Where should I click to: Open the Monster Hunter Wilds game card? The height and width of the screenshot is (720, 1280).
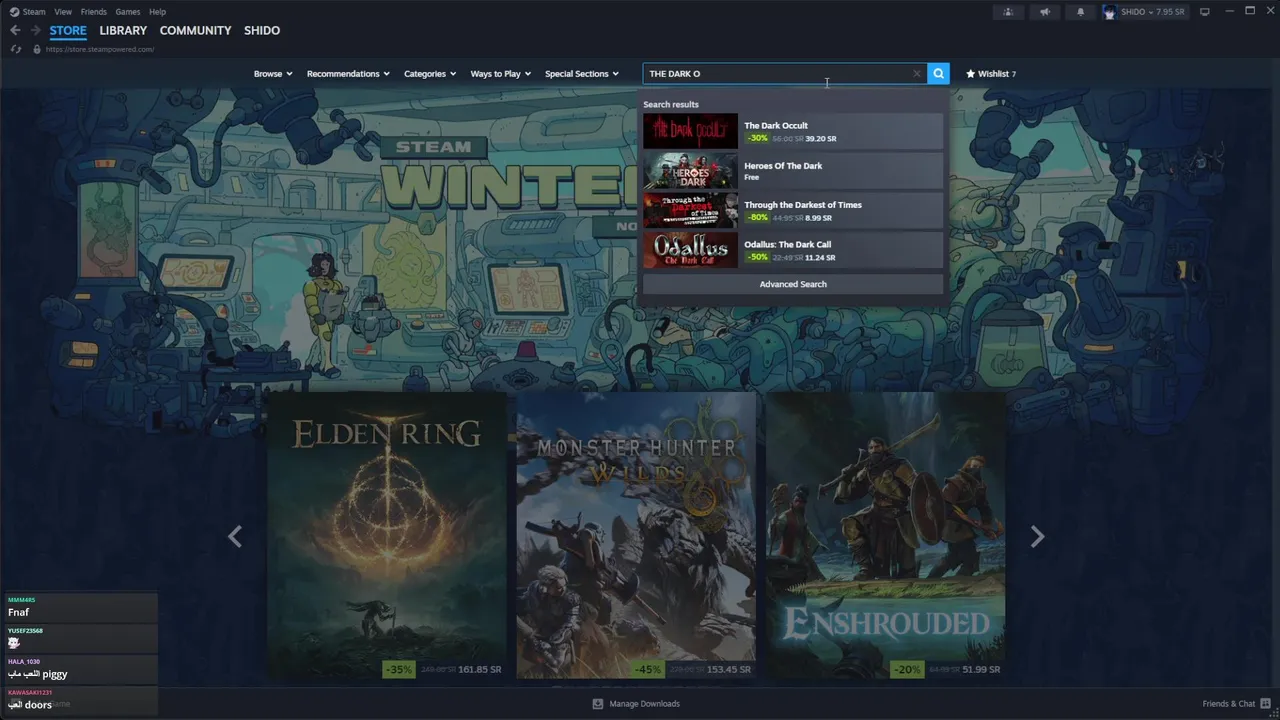[x=636, y=535]
